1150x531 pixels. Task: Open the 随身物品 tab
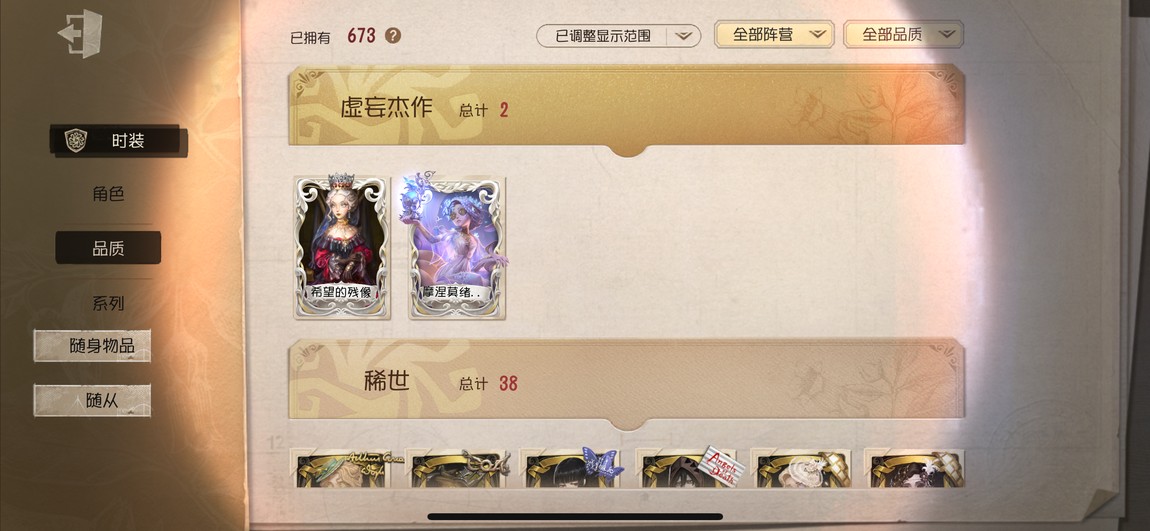pos(92,345)
